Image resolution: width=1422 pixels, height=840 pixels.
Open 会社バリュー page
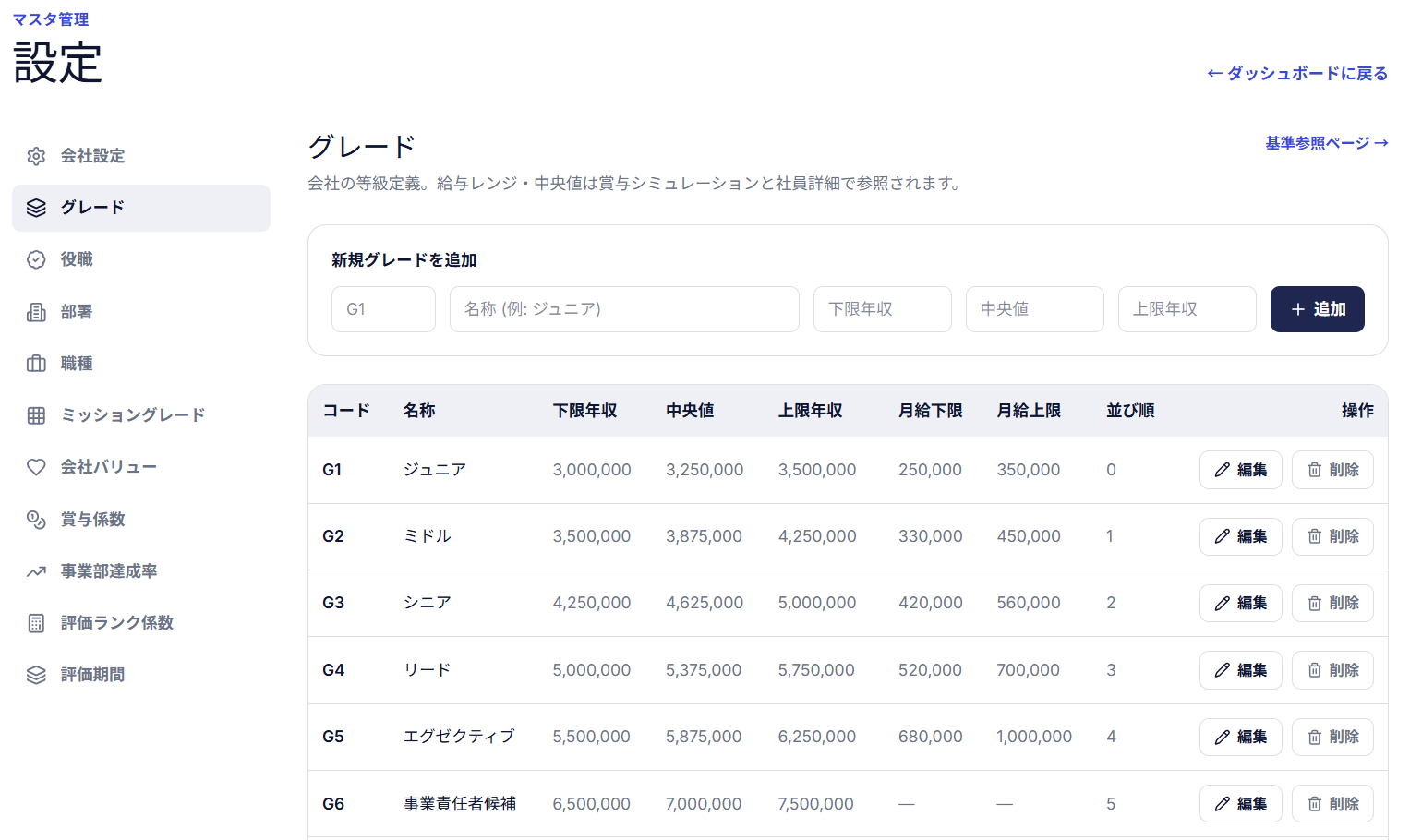pos(141,467)
